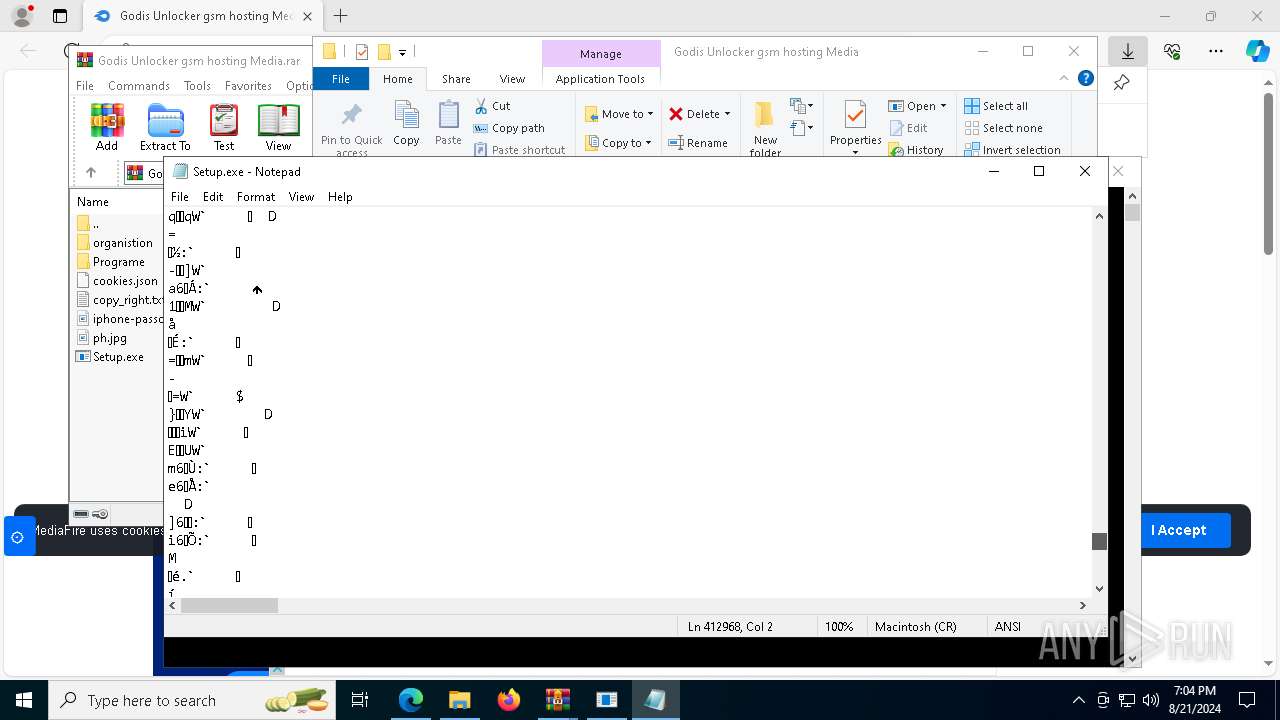
Task: Open Edge downloads icon
Action: click(x=1128, y=51)
